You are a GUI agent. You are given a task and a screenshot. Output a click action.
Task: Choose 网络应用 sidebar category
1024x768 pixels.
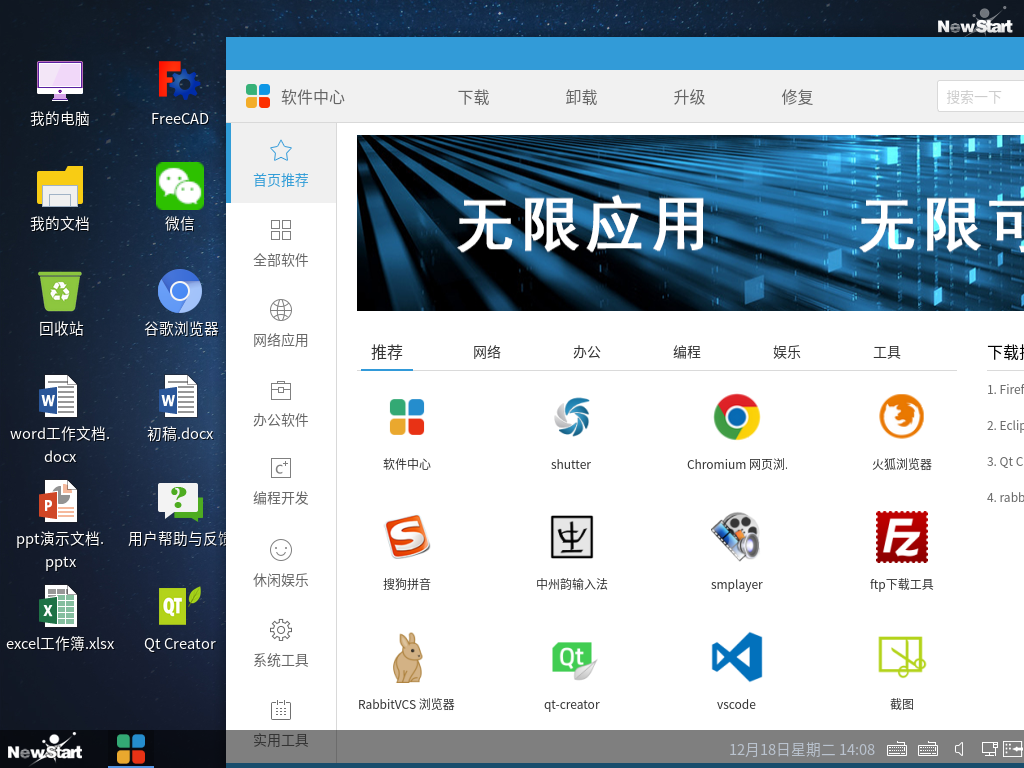pos(281,323)
